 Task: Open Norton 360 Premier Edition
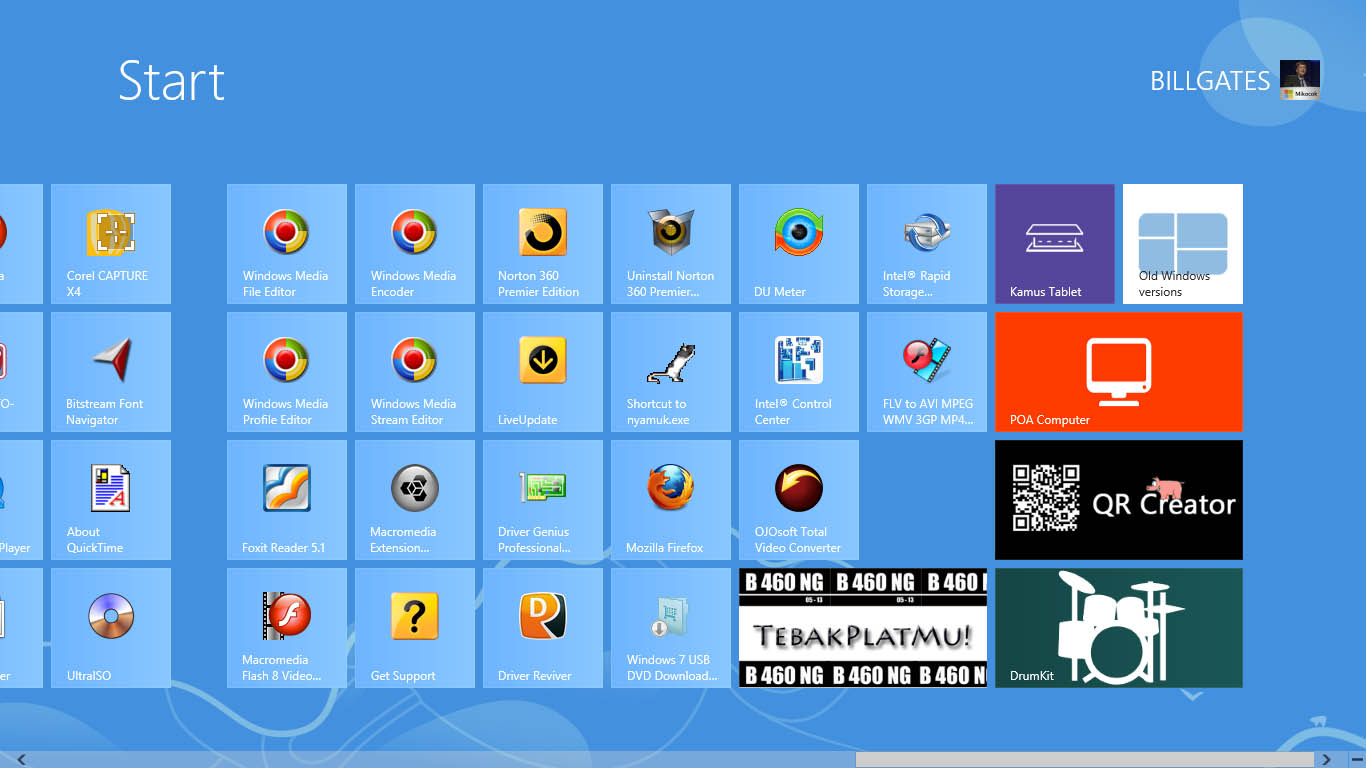click(x=543, y=244)
